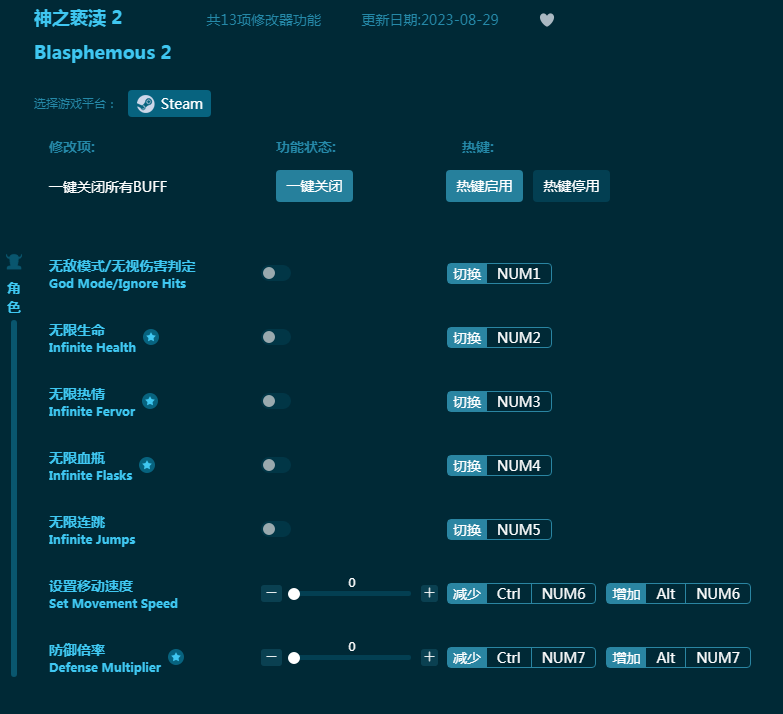Toggle God Mode/Ignore Hits switch
This screenshot has width=783, height=714.
276,273
